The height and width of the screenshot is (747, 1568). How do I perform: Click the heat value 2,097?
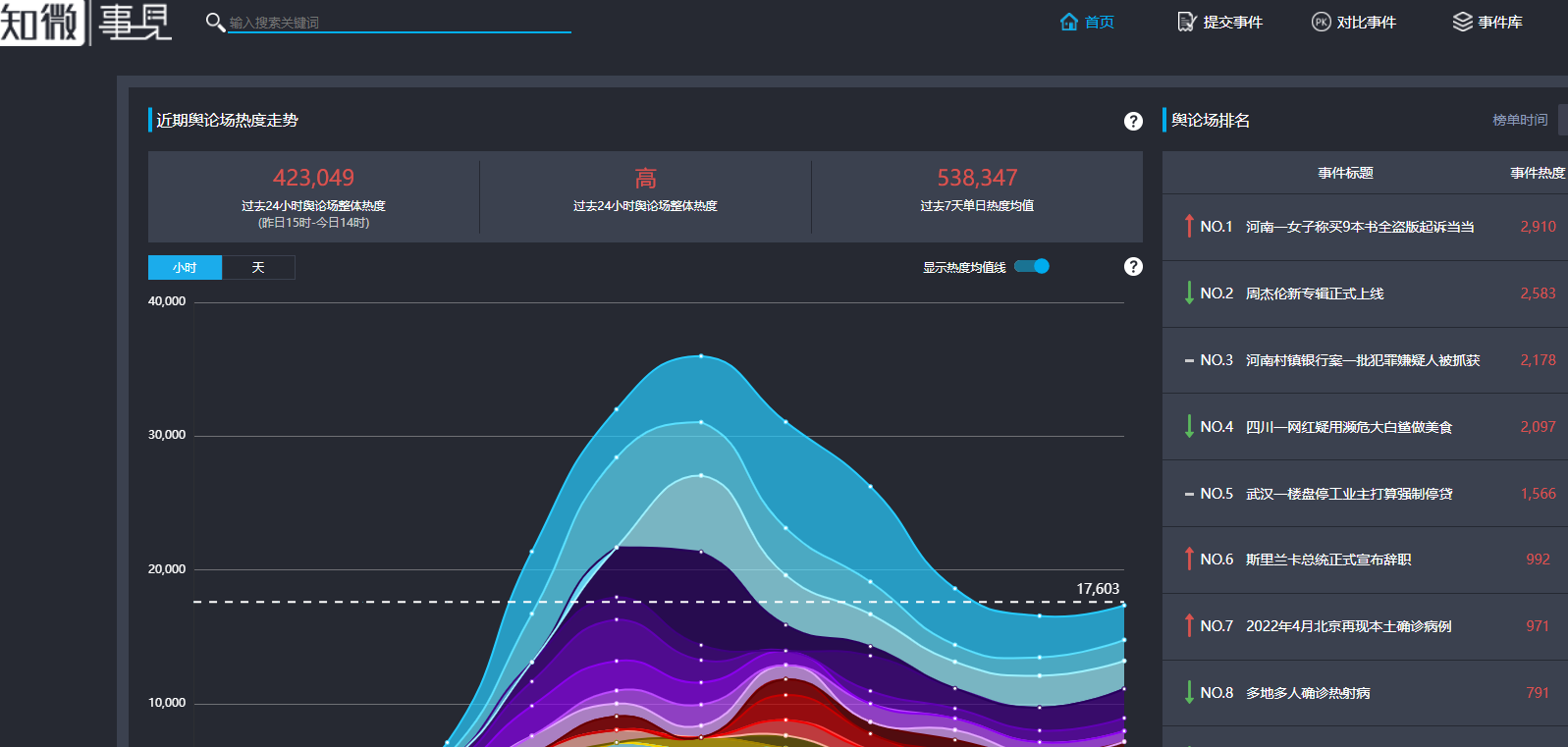pyautogui.click(x=1538, y=427)
